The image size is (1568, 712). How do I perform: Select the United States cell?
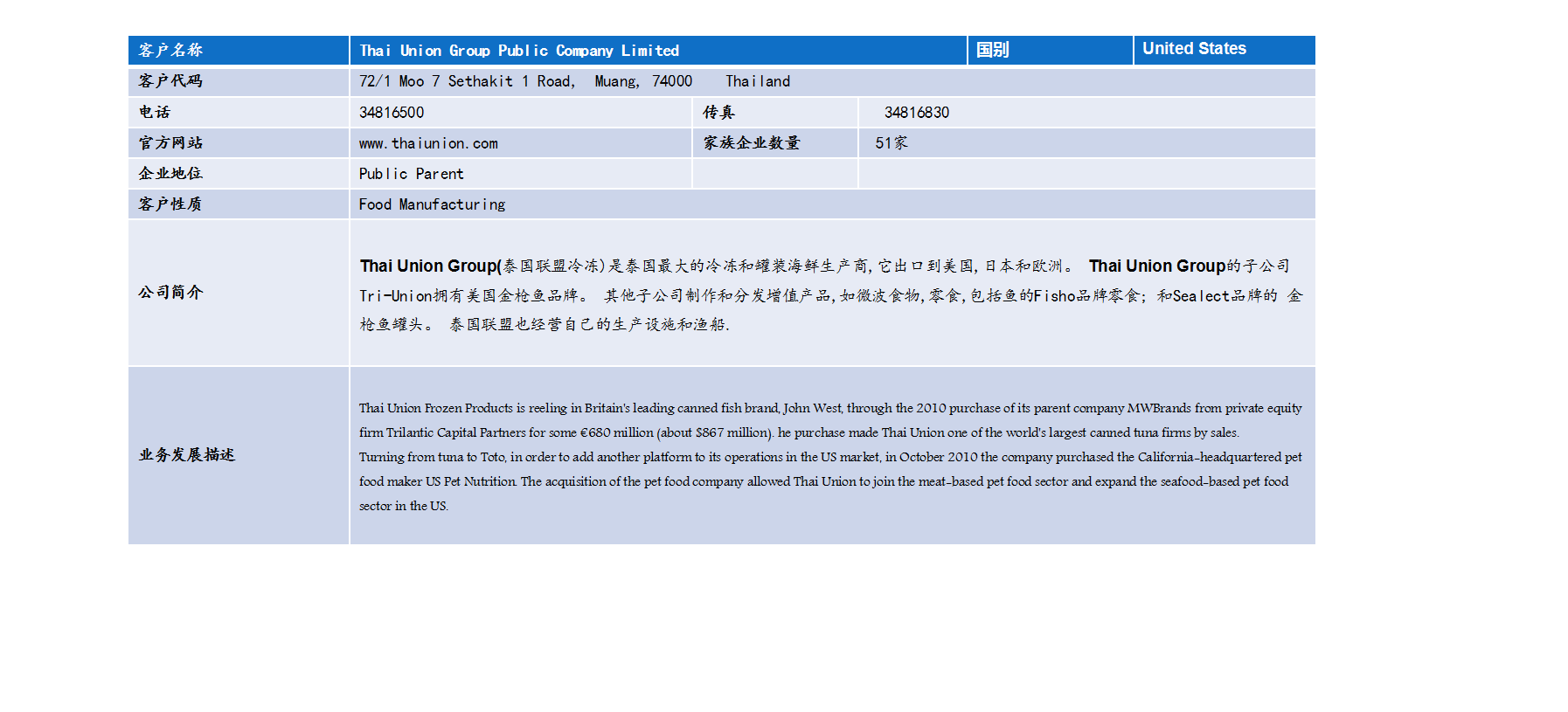coord(1224,50)
